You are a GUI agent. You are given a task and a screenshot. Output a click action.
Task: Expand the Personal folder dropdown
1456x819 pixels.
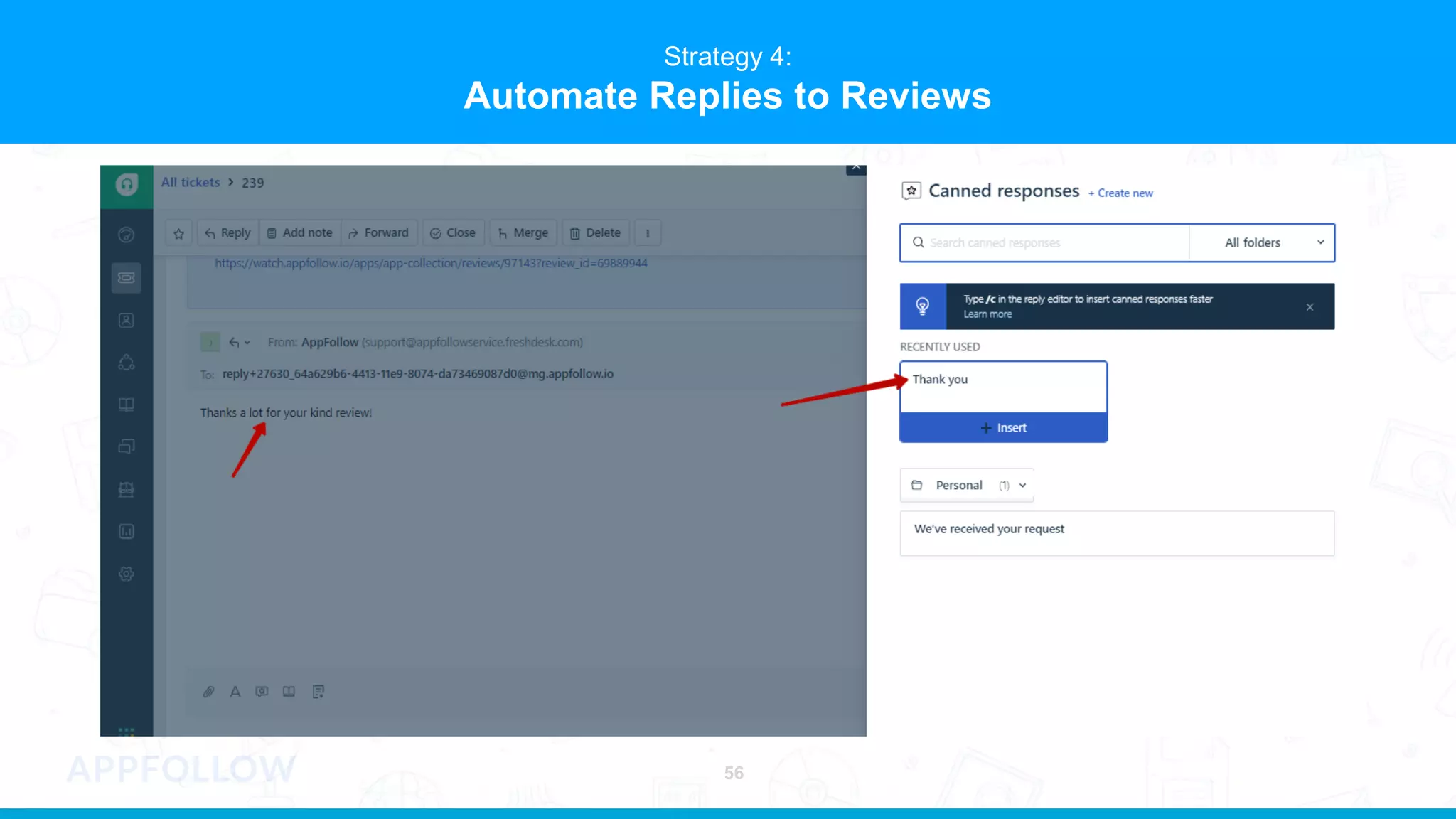(x=967, y=486)
